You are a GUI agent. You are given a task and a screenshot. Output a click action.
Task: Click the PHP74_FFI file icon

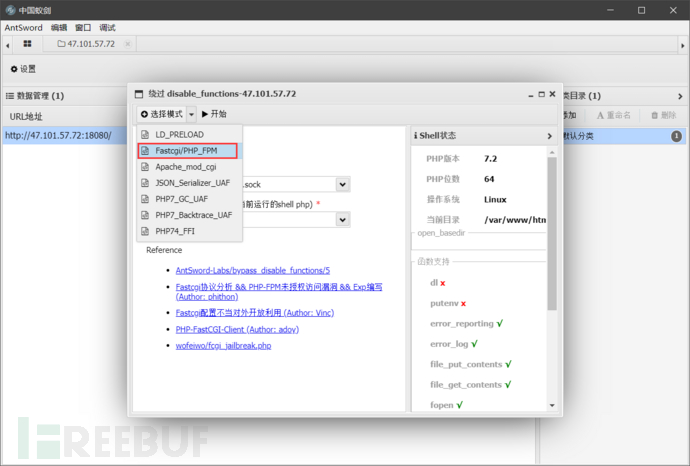point(145,231)
